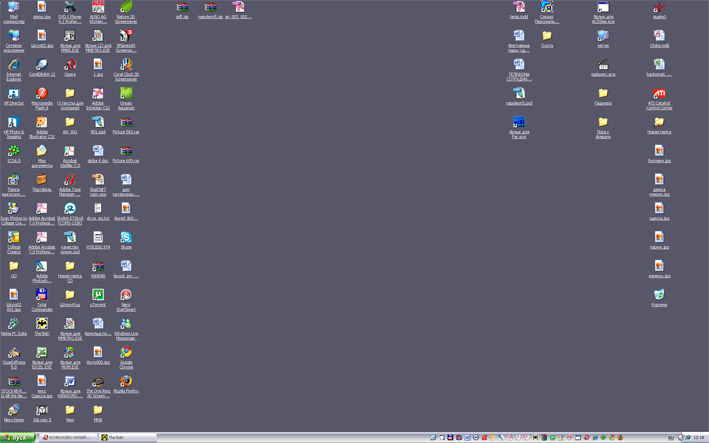
Task: Select the Adobe Illustrator CS2 icon
Action: 42,123
